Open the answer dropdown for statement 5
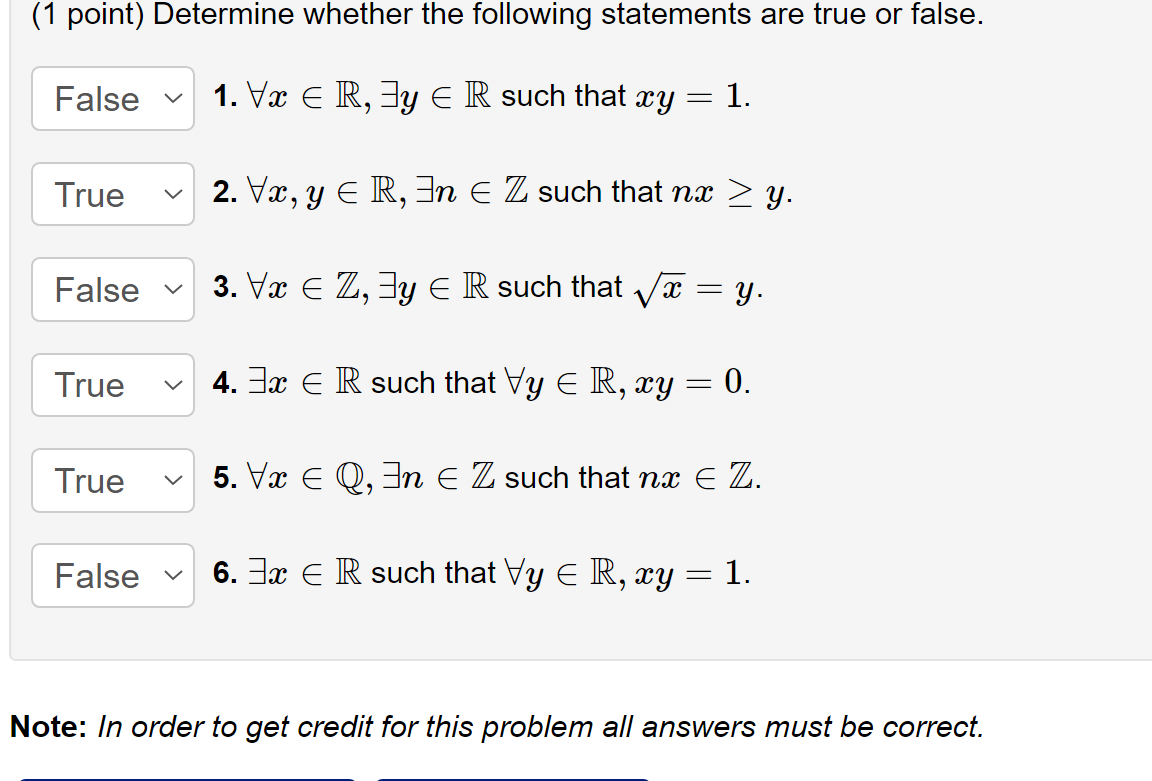Image resolution: width=1152 pixels, height=781 pixels. 112,481
